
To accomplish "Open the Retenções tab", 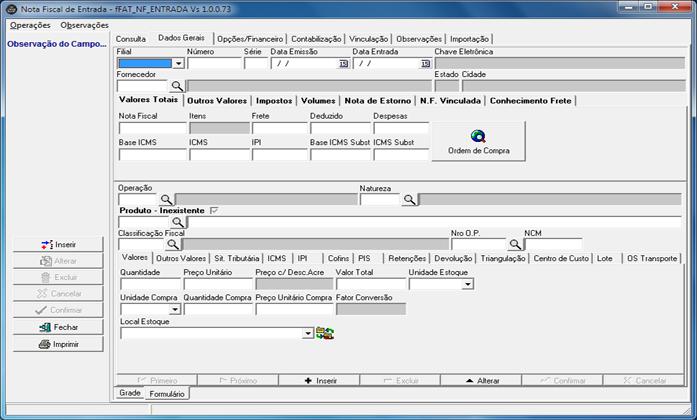I will (x=407, y=259).
